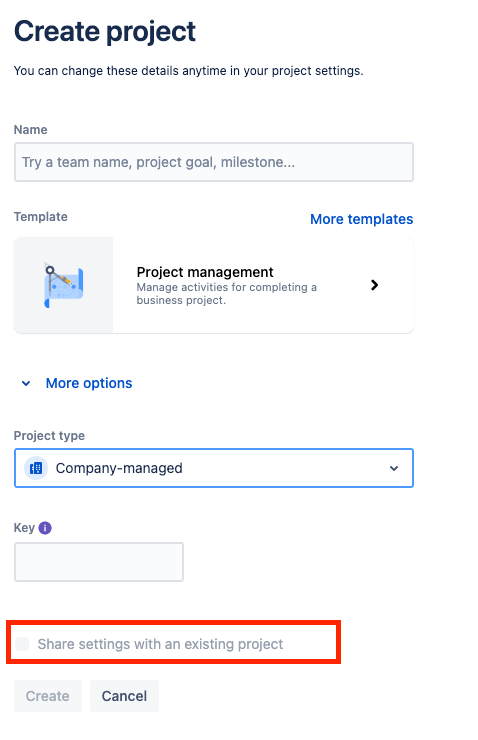Click the Project management template illustration

(64, 286)
